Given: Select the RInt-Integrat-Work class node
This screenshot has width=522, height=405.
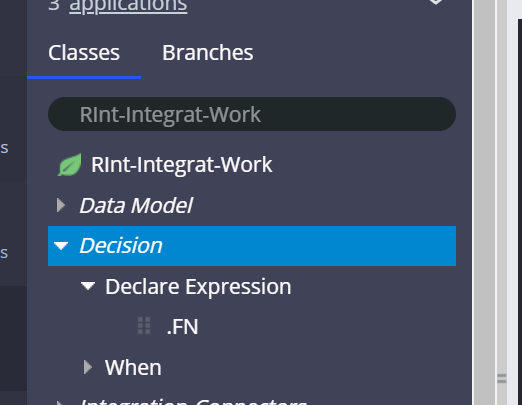Looking at the screenshot, I should [x=182, y=165].
